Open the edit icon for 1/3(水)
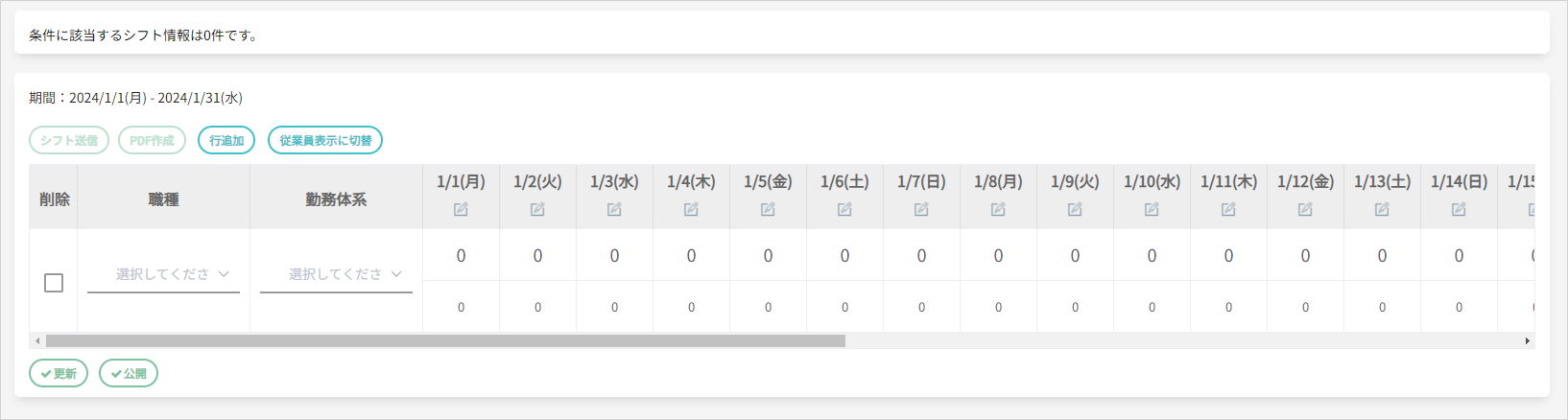Image resolution: width=1568 pixels, height=420 pixels. [614, 210]
